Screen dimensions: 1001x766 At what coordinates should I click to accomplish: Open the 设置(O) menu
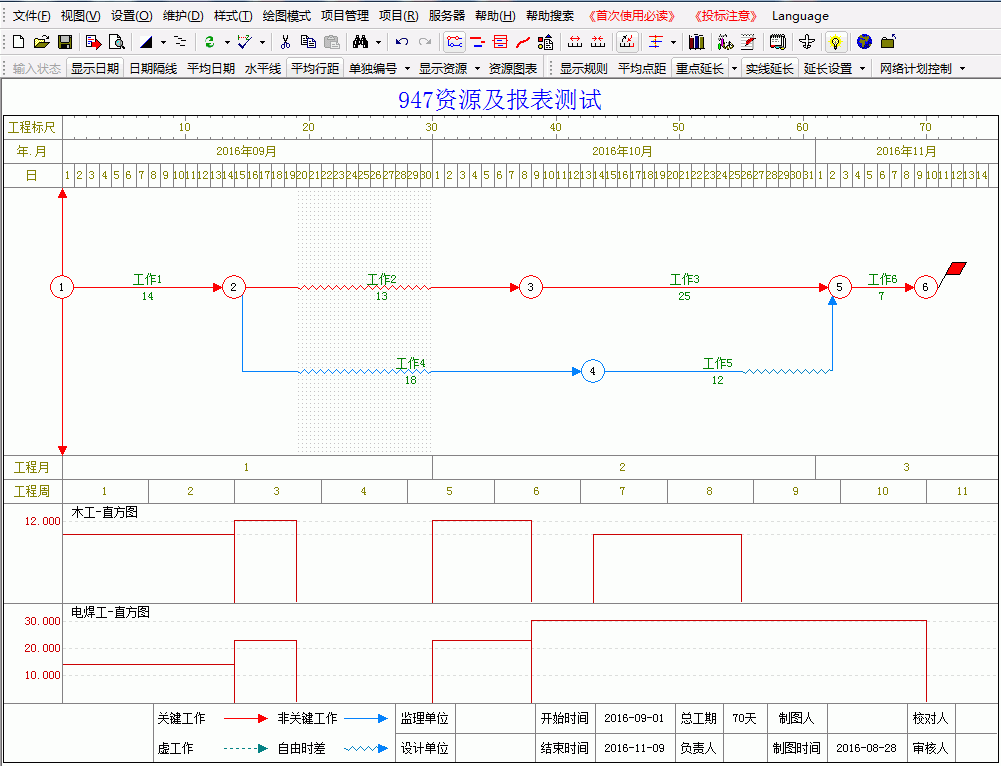(132, 16)
